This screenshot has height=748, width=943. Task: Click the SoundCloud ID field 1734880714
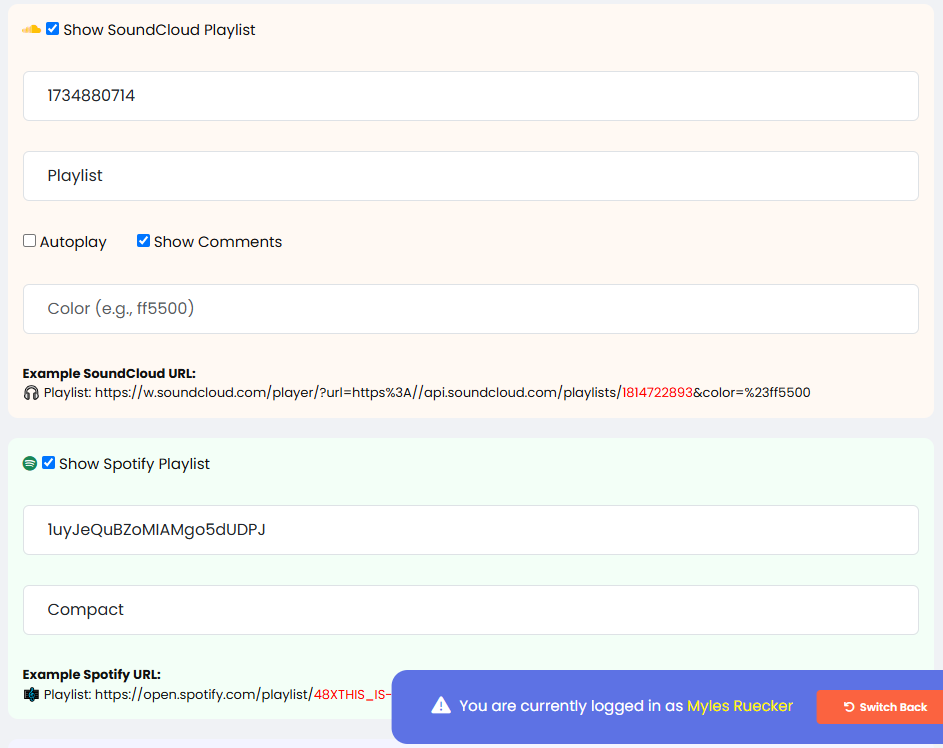470,96
